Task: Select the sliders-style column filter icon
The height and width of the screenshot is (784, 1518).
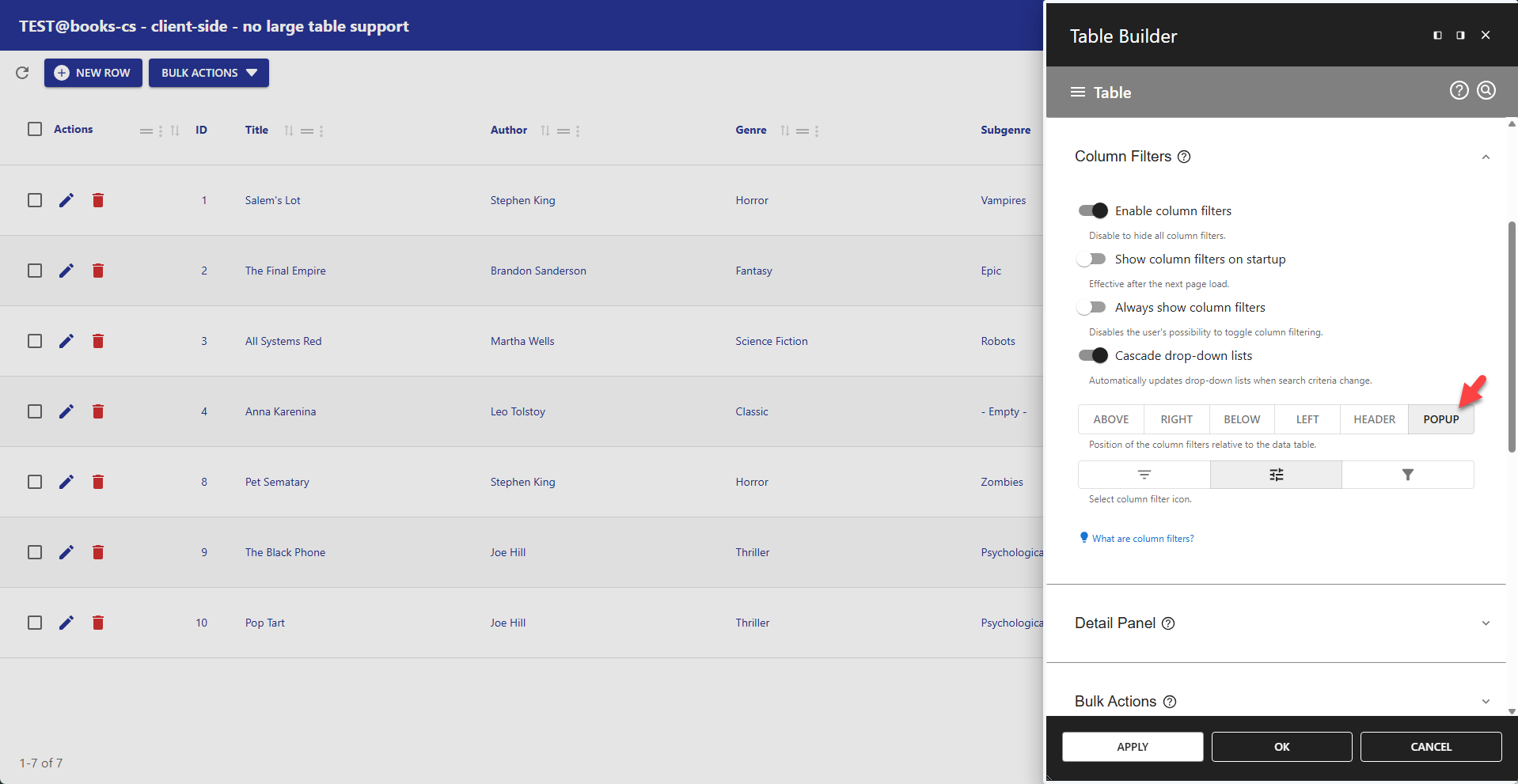Action: [1276, 475]
